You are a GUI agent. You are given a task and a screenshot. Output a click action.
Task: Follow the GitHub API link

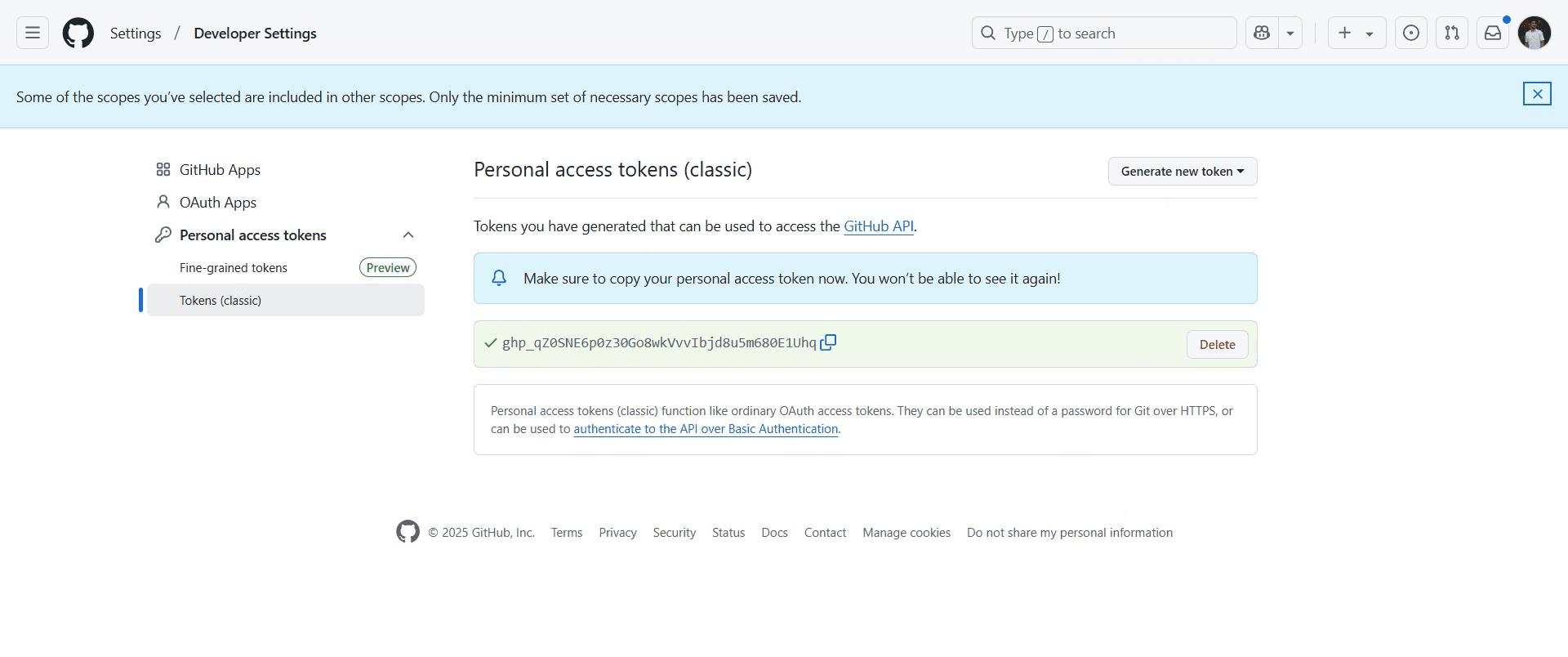tap(879, 226)
